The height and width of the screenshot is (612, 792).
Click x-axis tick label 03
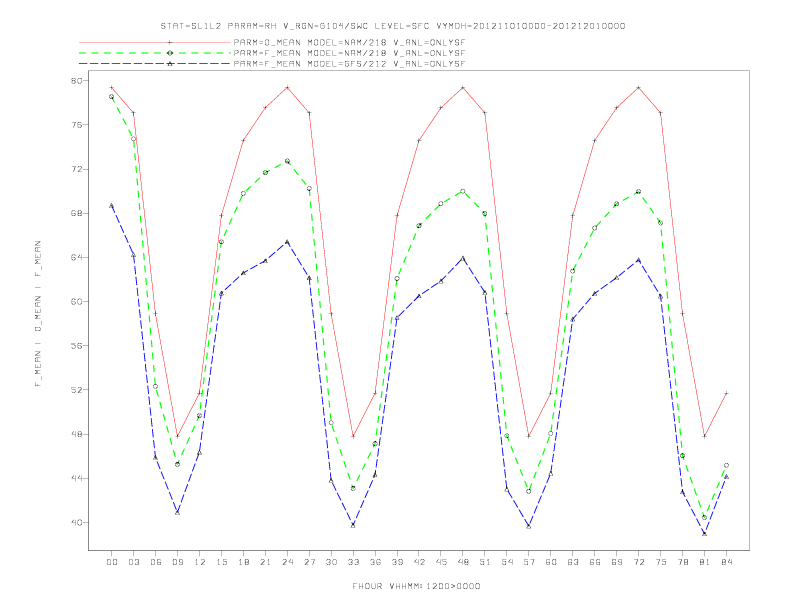[x=133, y=562]
